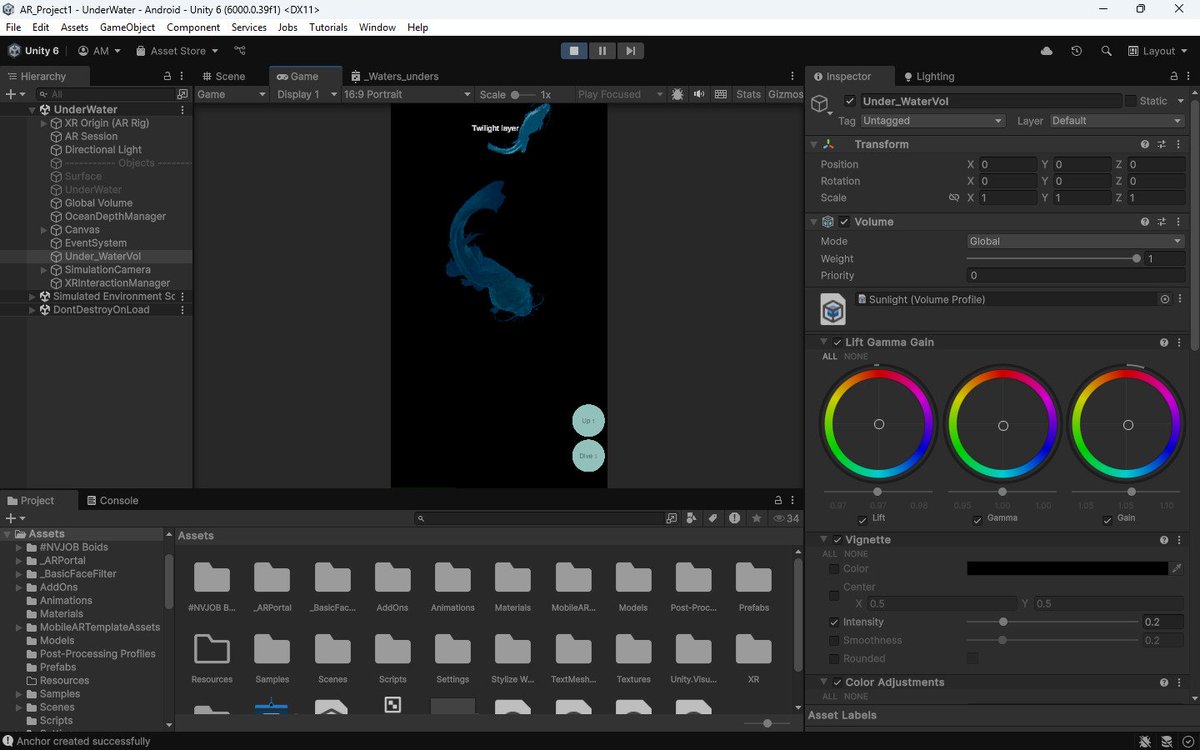The height and width of the screenshot is (750, 1200).
Task: Switch to the Lighting tab
Action: 929,76
